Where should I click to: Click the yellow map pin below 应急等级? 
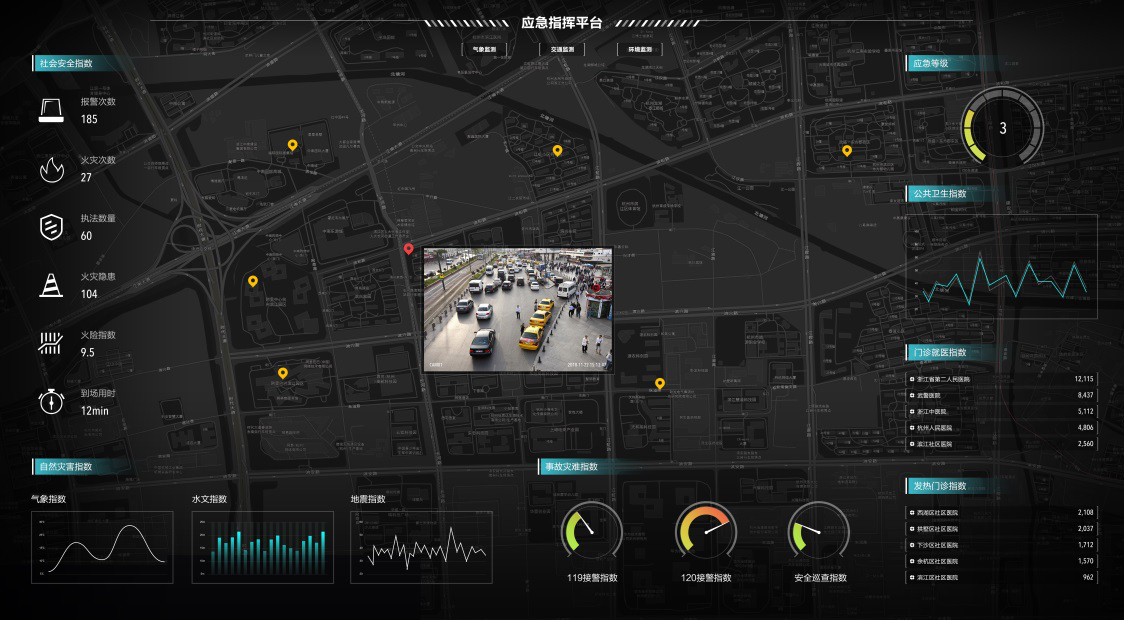click(x=846, y=151)
